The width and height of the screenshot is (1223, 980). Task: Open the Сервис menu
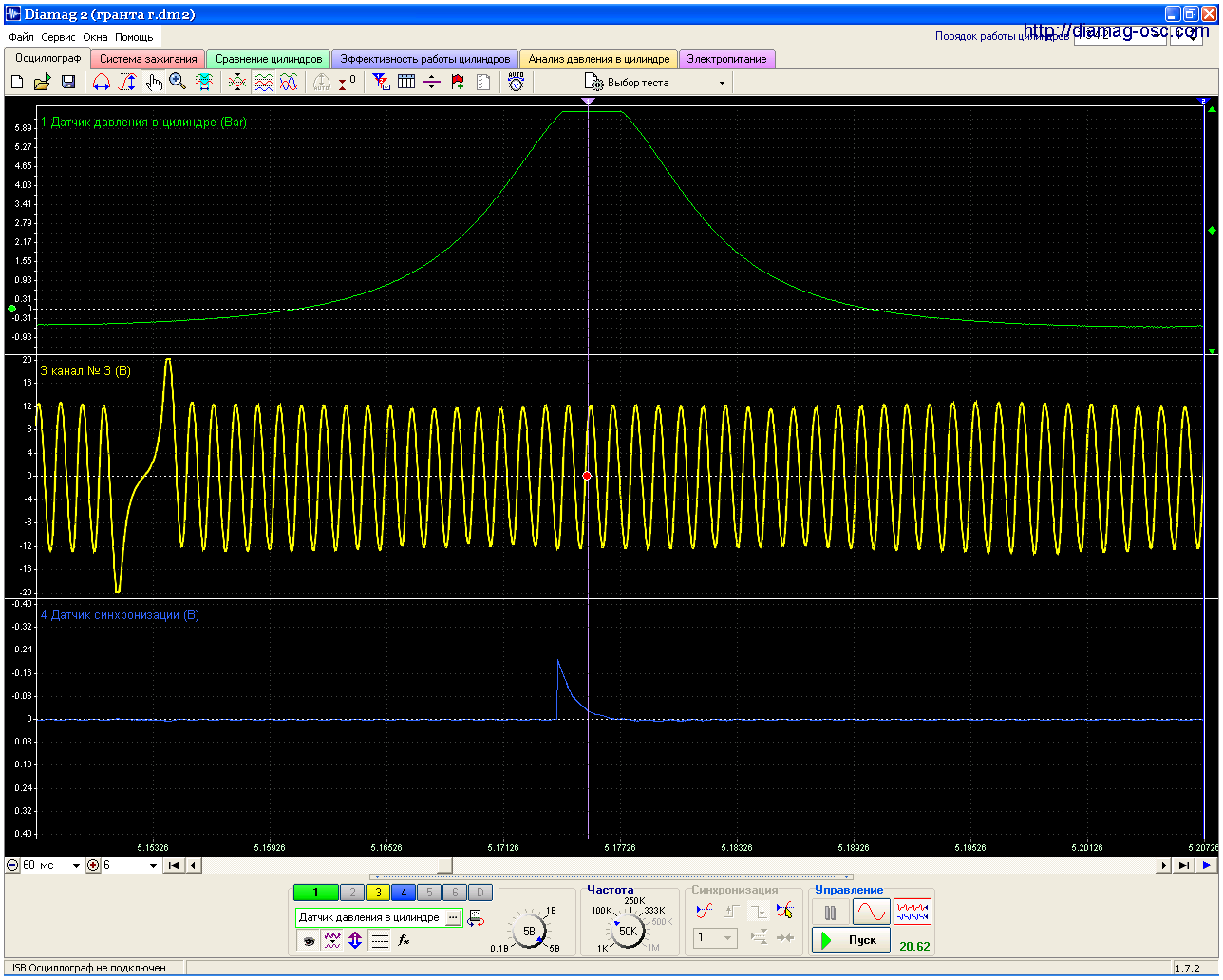[59, 37]
